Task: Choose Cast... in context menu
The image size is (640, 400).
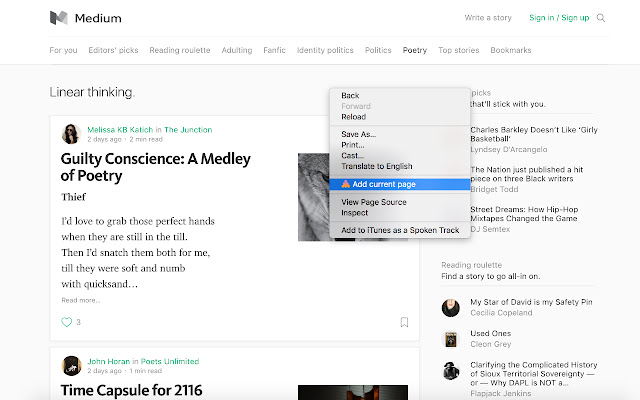Action: coord(400,156)
